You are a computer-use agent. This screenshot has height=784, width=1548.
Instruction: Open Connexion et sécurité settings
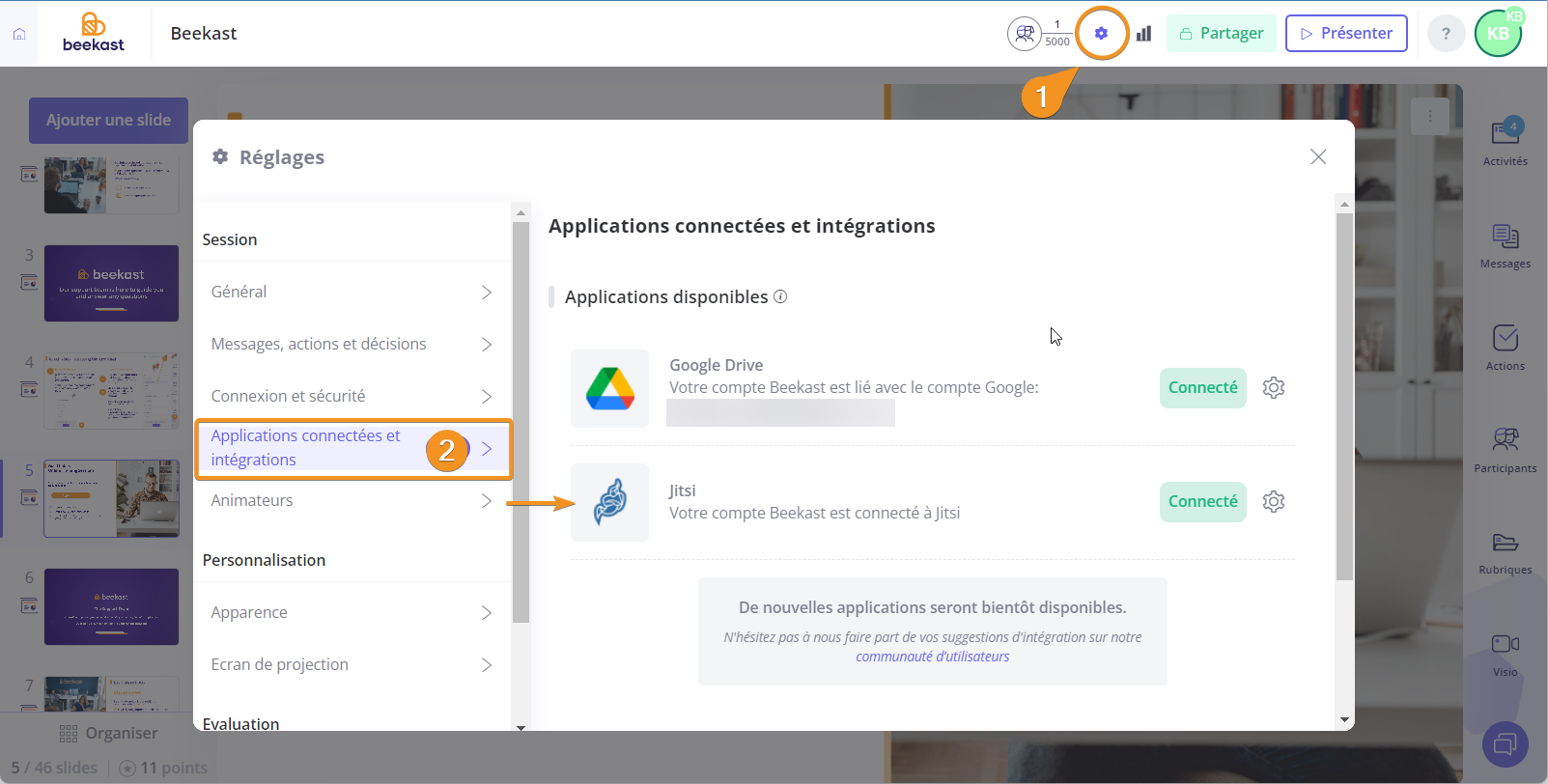pyautogui.click(x=352, y=396)
